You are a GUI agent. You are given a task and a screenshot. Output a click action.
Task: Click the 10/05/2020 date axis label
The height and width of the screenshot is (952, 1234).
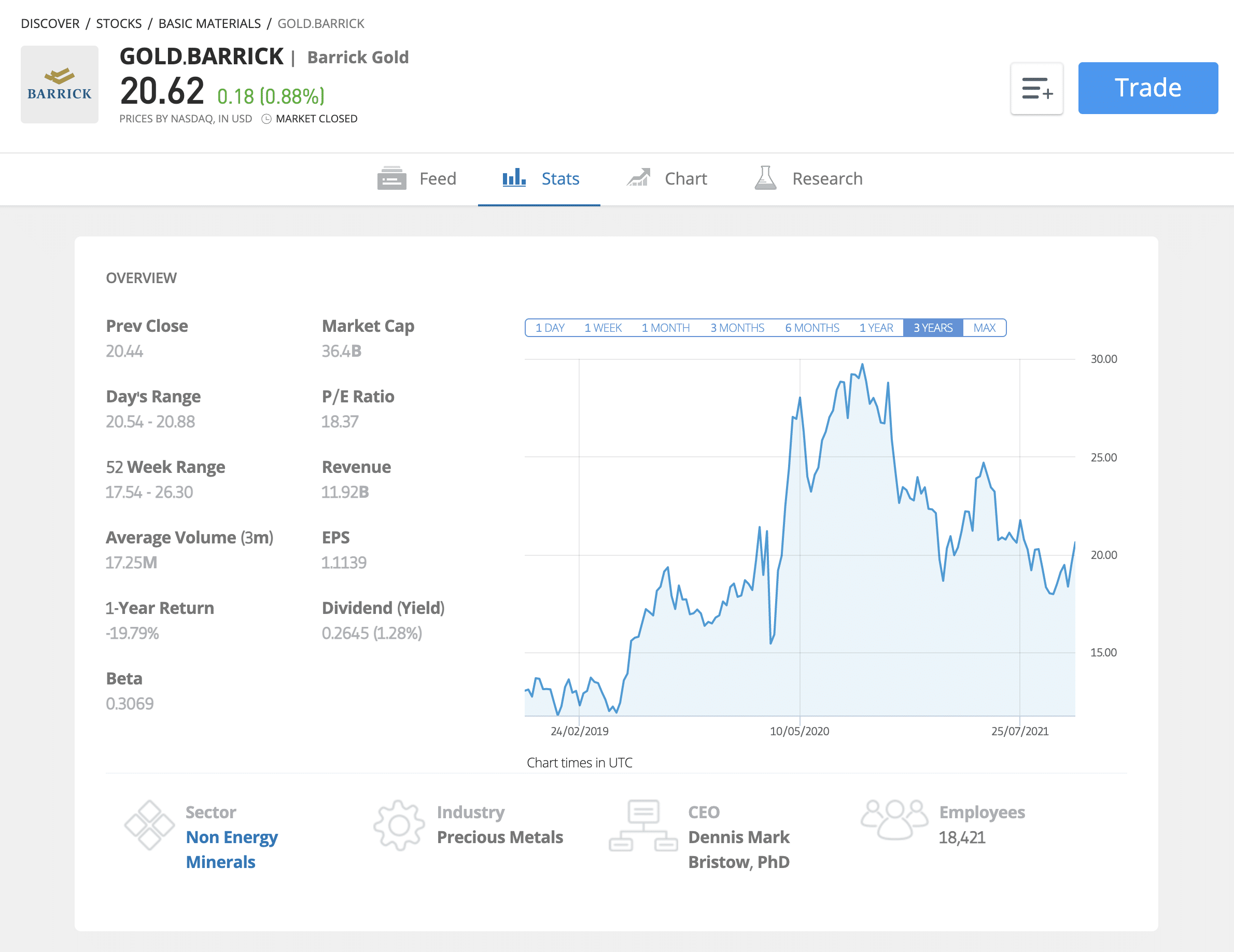coord(800,731)
